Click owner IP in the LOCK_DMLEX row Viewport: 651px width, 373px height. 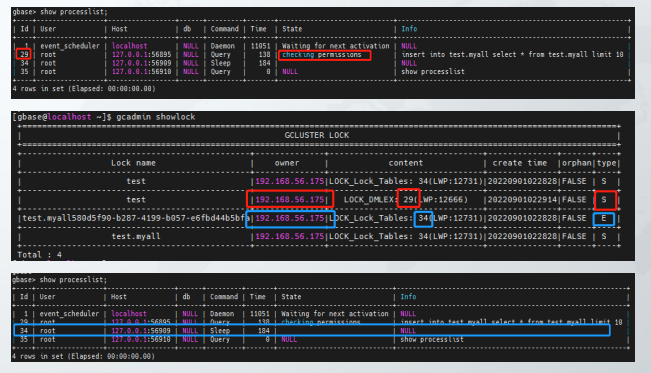289,200
